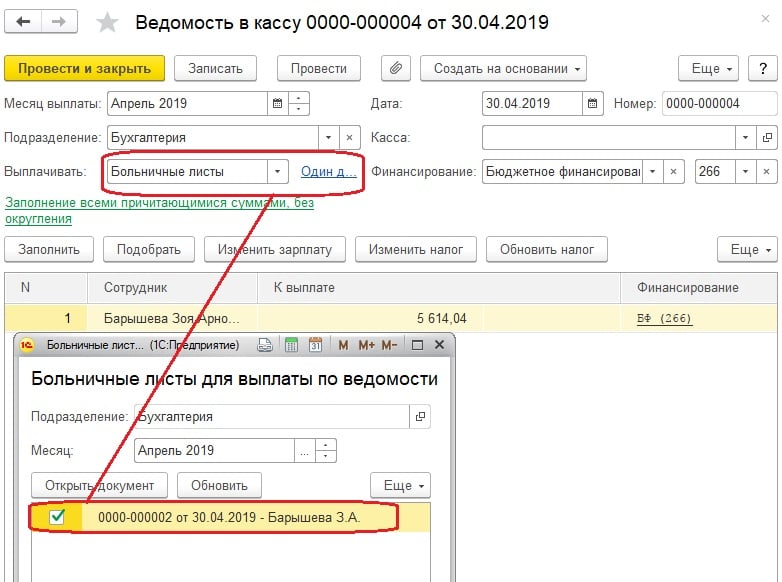Uncheck sick leave 0000-000002 Барышева З.А.
This screenshot has width=782, height=582.
click(x=57, y=517)
